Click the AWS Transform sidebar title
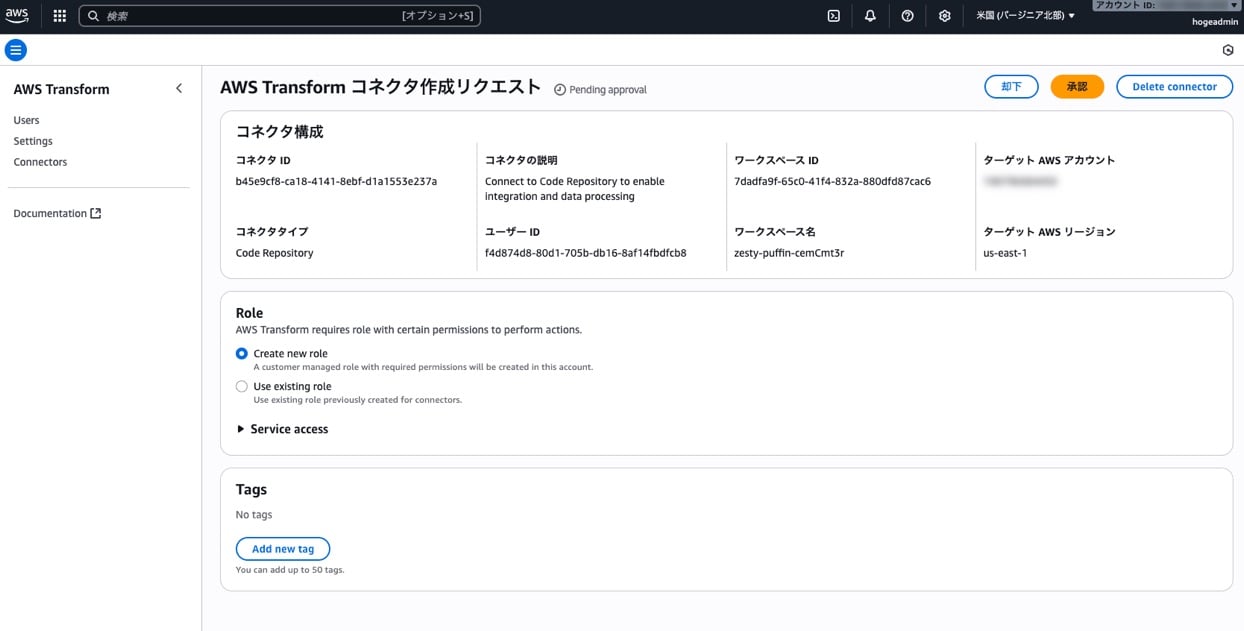 [61, 89]
